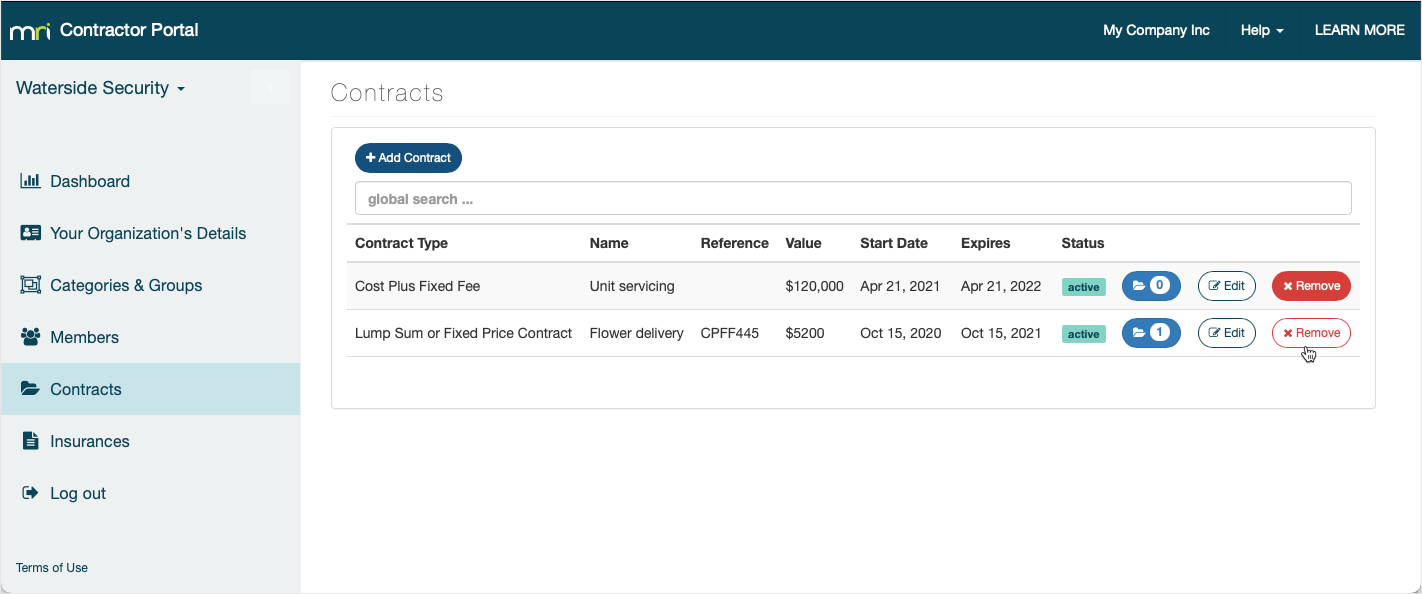The width and height of the screenshot is (1422, 594).
Task: Click the Members people icon
Action: [30, 337]
